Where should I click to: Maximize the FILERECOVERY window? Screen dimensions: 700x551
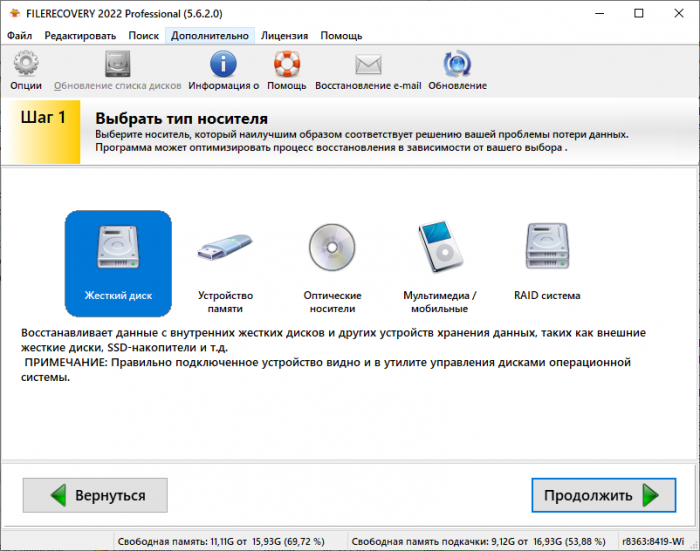point(639,13)
